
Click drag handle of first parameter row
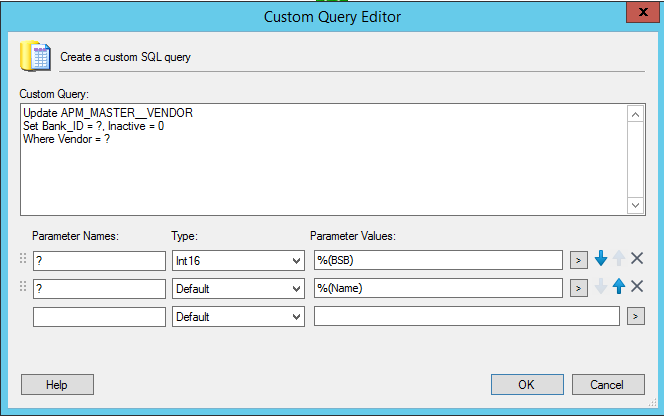[x=23, y=260]
